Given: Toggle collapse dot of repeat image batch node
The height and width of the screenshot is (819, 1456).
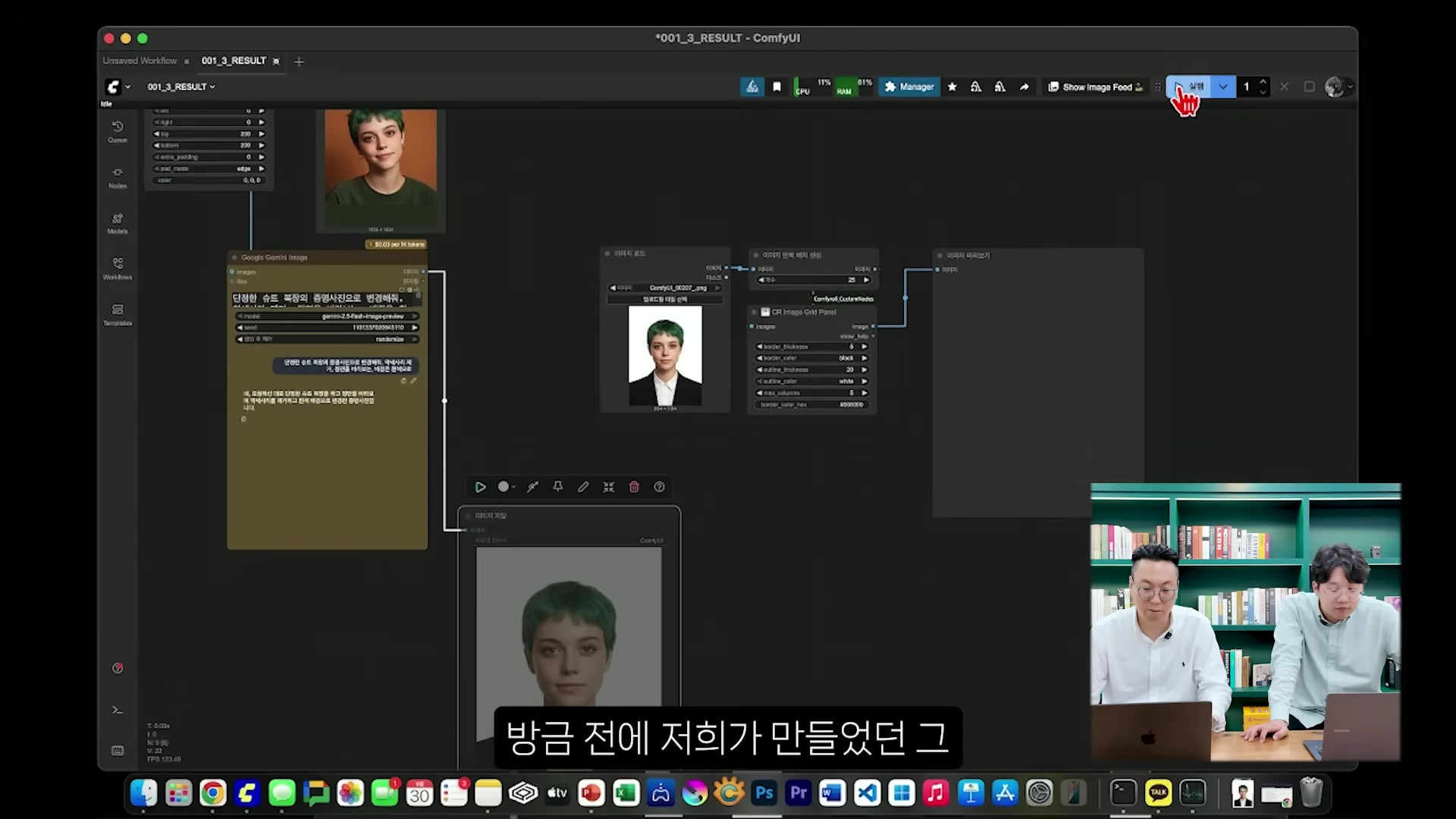Looking at the screenshot, I should tap(756, 256).
